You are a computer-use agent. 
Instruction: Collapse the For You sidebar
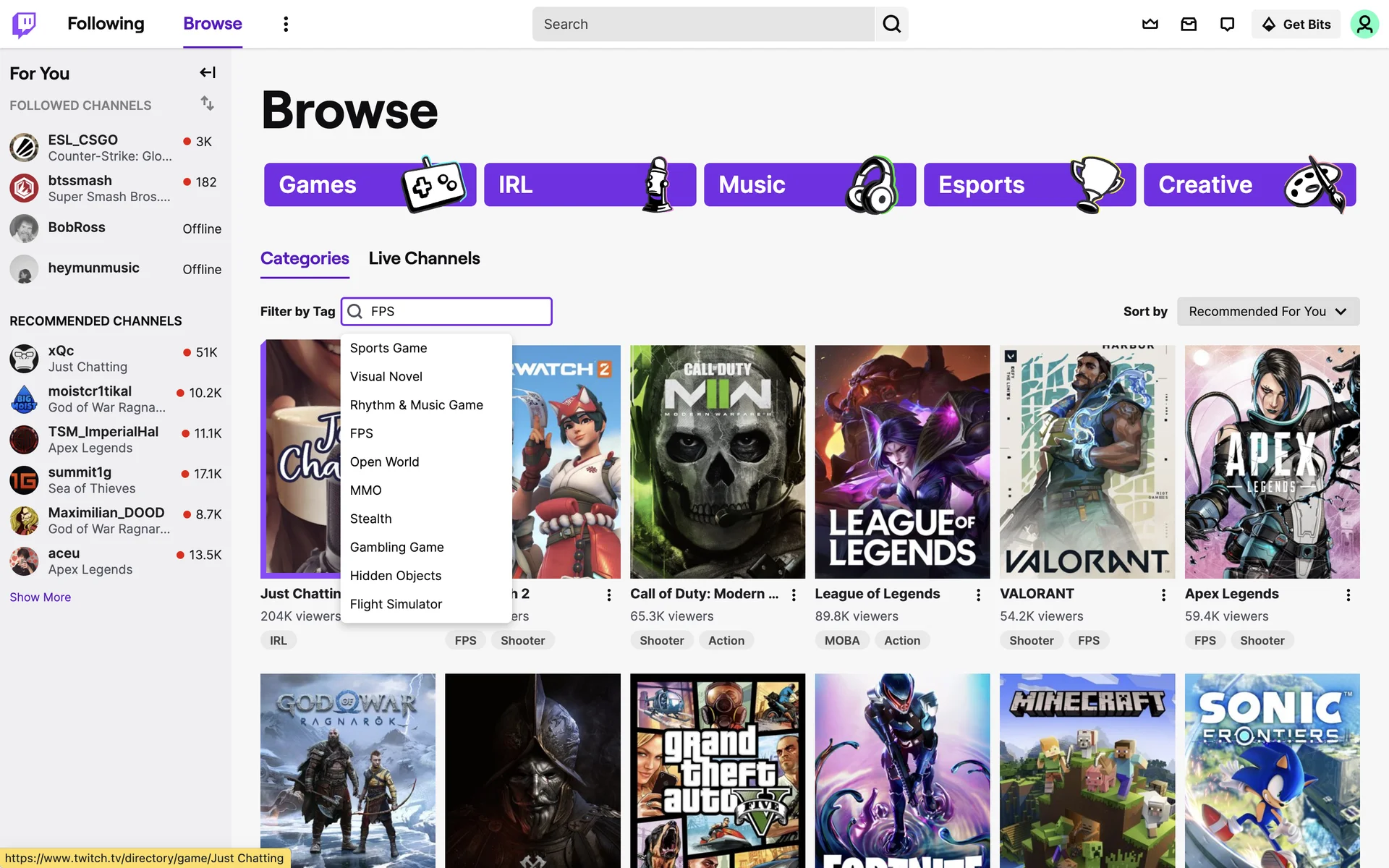coord(208,72)
